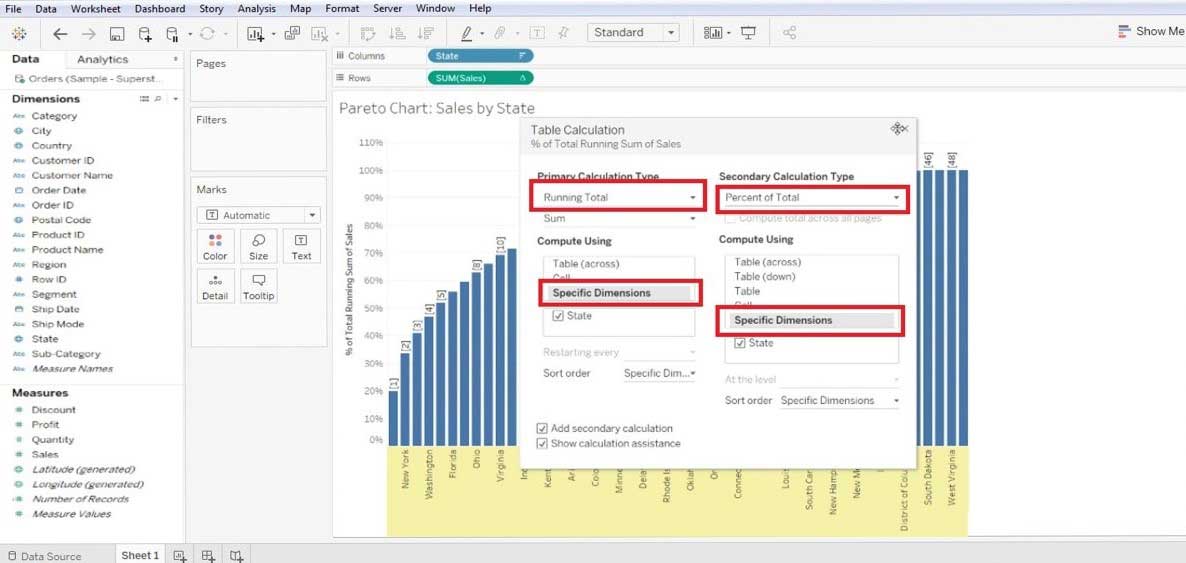Click the Sort Descending icon
The image size is (1186, 563).
click(x=426, y=34)
